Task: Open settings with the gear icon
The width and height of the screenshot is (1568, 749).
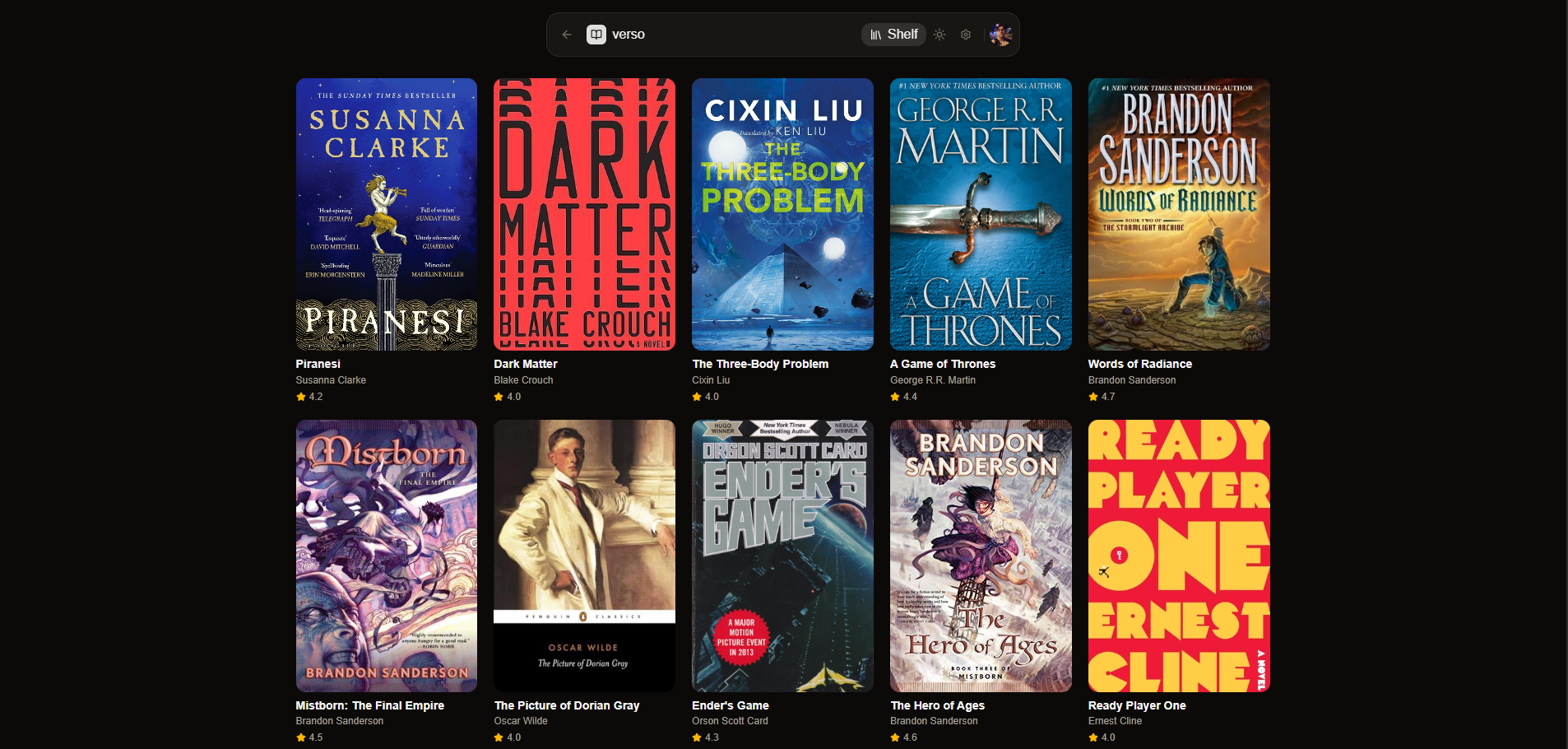Action: pyautogui.click(x=966, y=35)
